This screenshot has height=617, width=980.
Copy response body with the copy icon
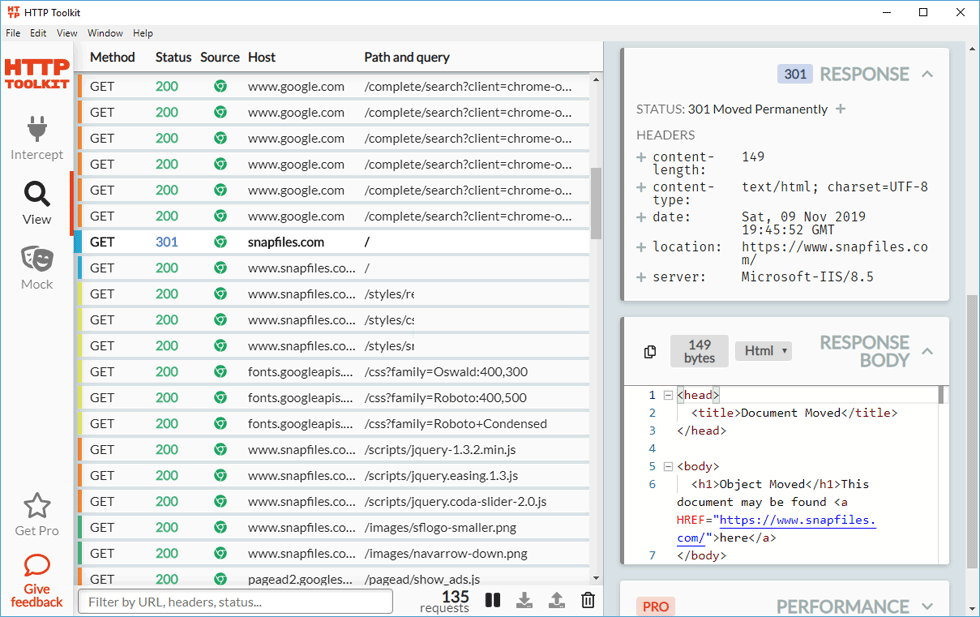click(x=650, y=351)
